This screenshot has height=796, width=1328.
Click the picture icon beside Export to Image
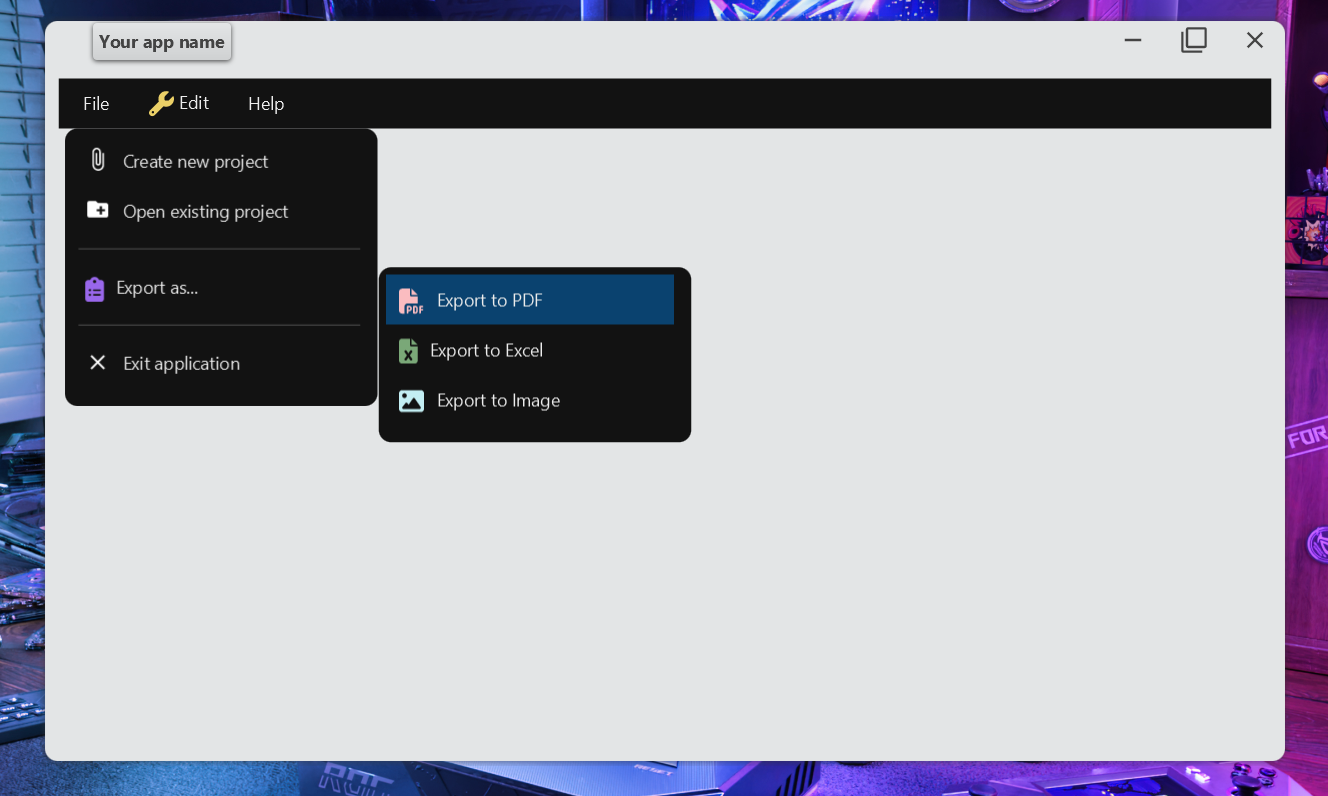411,400
